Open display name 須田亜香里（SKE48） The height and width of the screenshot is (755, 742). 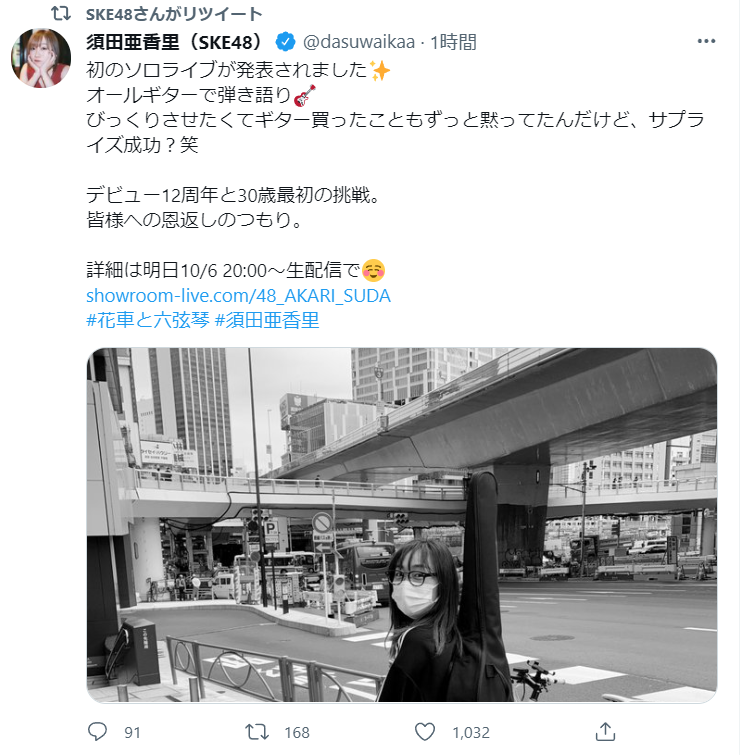pos(174,42)
